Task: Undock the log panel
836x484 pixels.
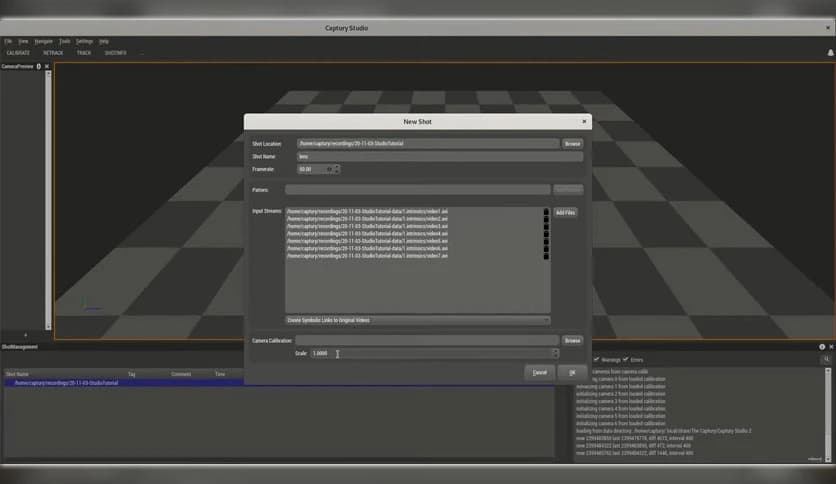Action: point(822,346)
